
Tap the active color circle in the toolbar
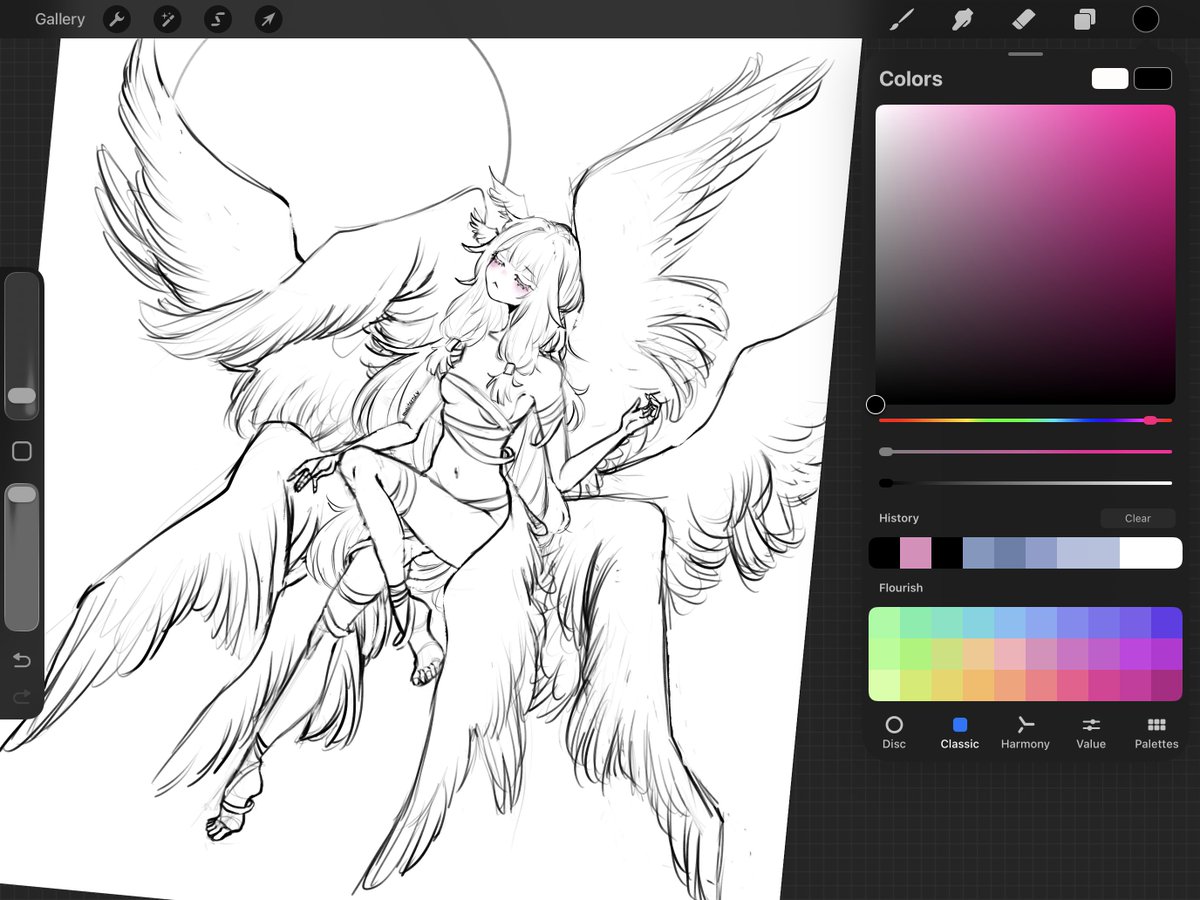click(x=1145, y=19)
